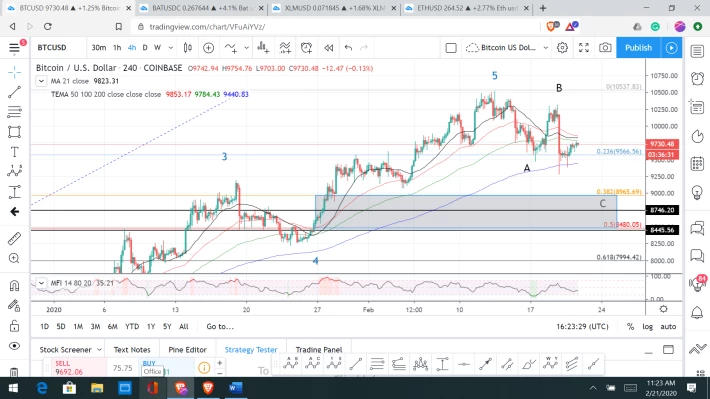
Task: Take a chart snapshot with camera icon
Action: (605, 48)
